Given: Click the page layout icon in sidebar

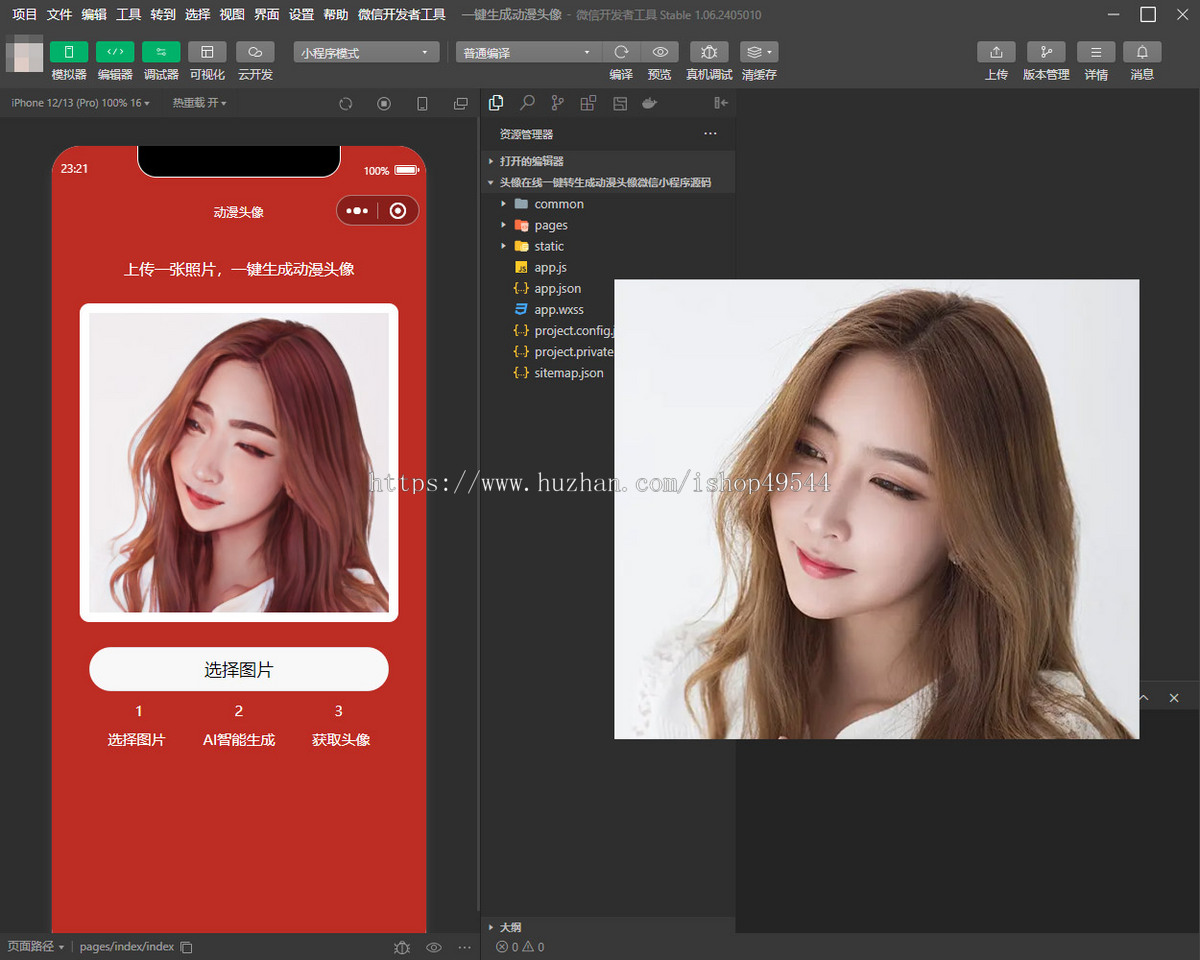Looking at the screenshot, I should tap(620, 103).
